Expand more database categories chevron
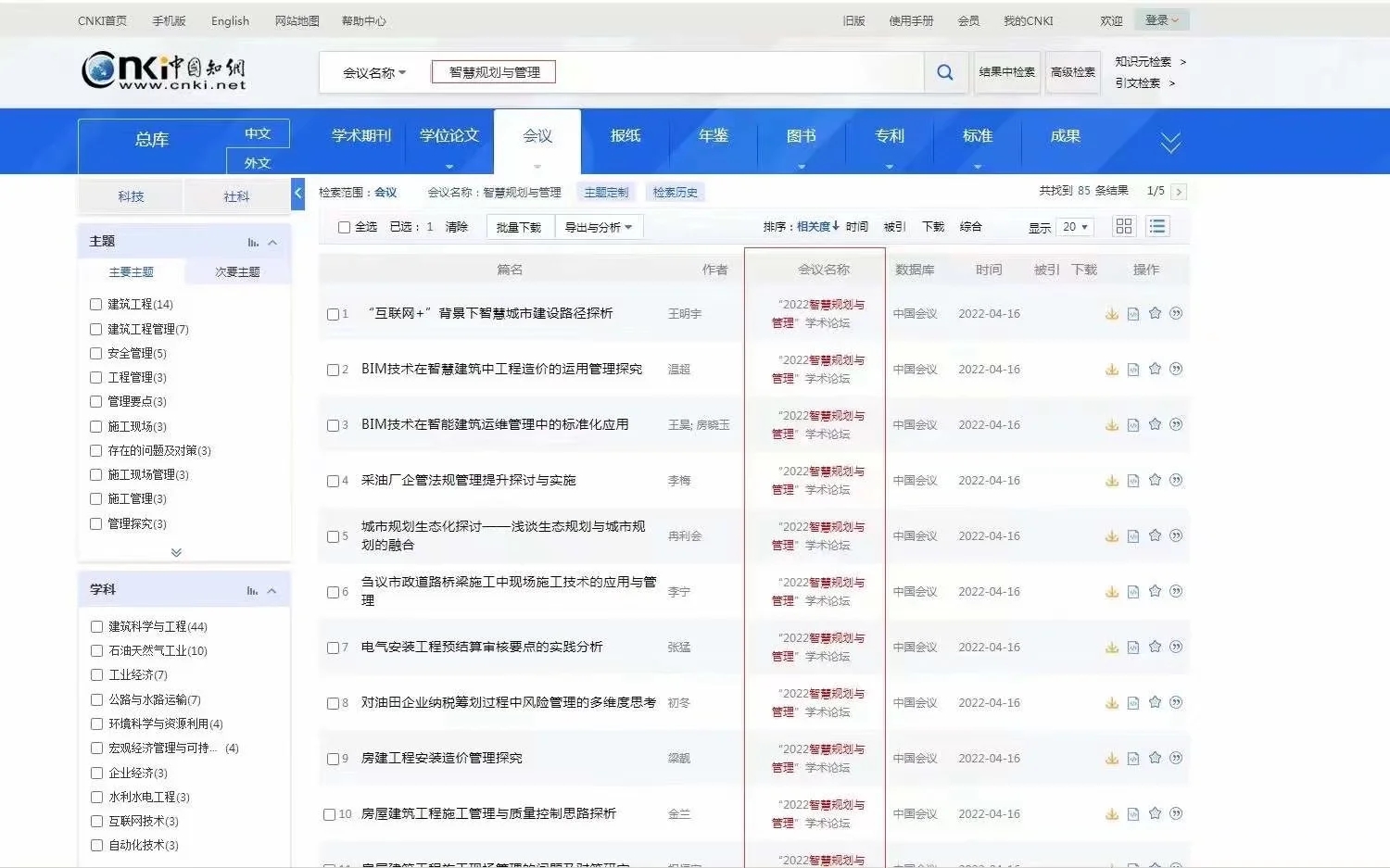1390x868 pixels. click(x=1170, y=143)
